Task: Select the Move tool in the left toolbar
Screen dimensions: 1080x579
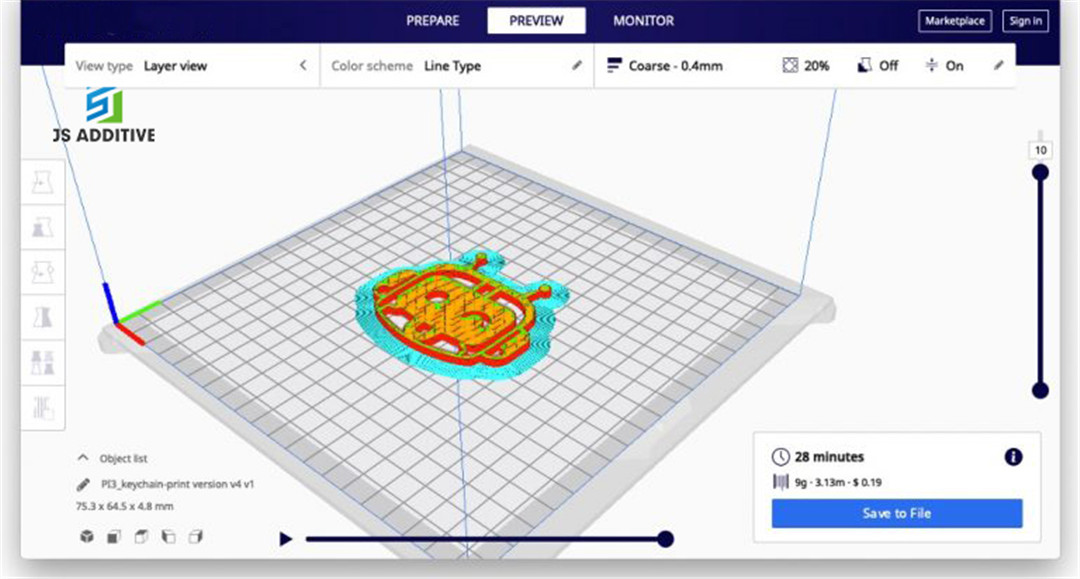Action: point(42,181)
